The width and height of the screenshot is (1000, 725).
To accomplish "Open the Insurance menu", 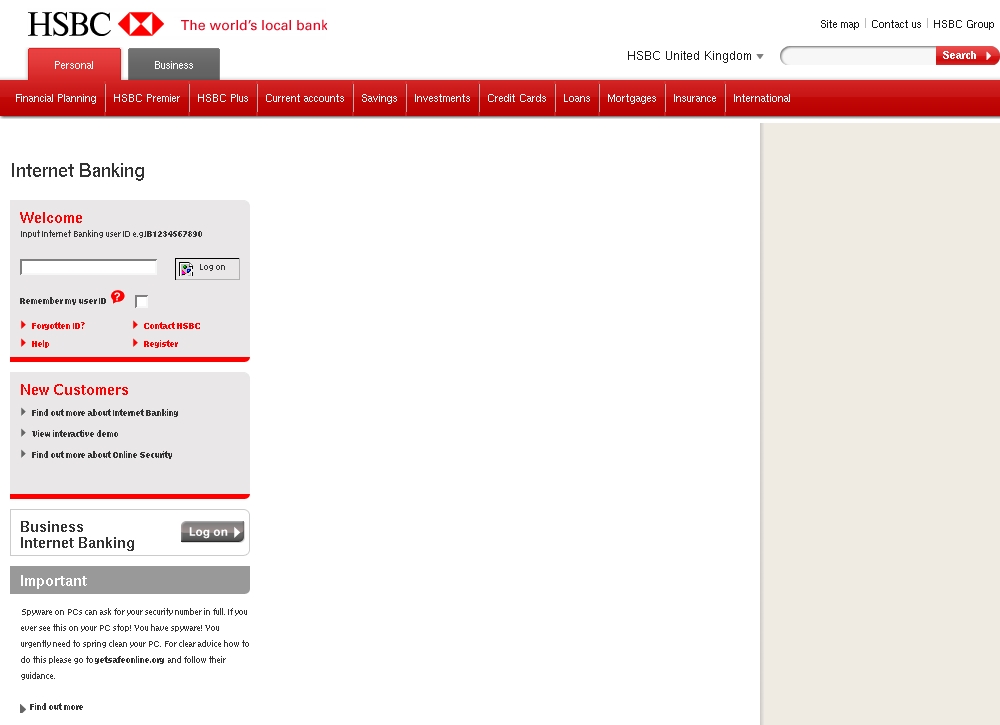I will coord(695,98).
